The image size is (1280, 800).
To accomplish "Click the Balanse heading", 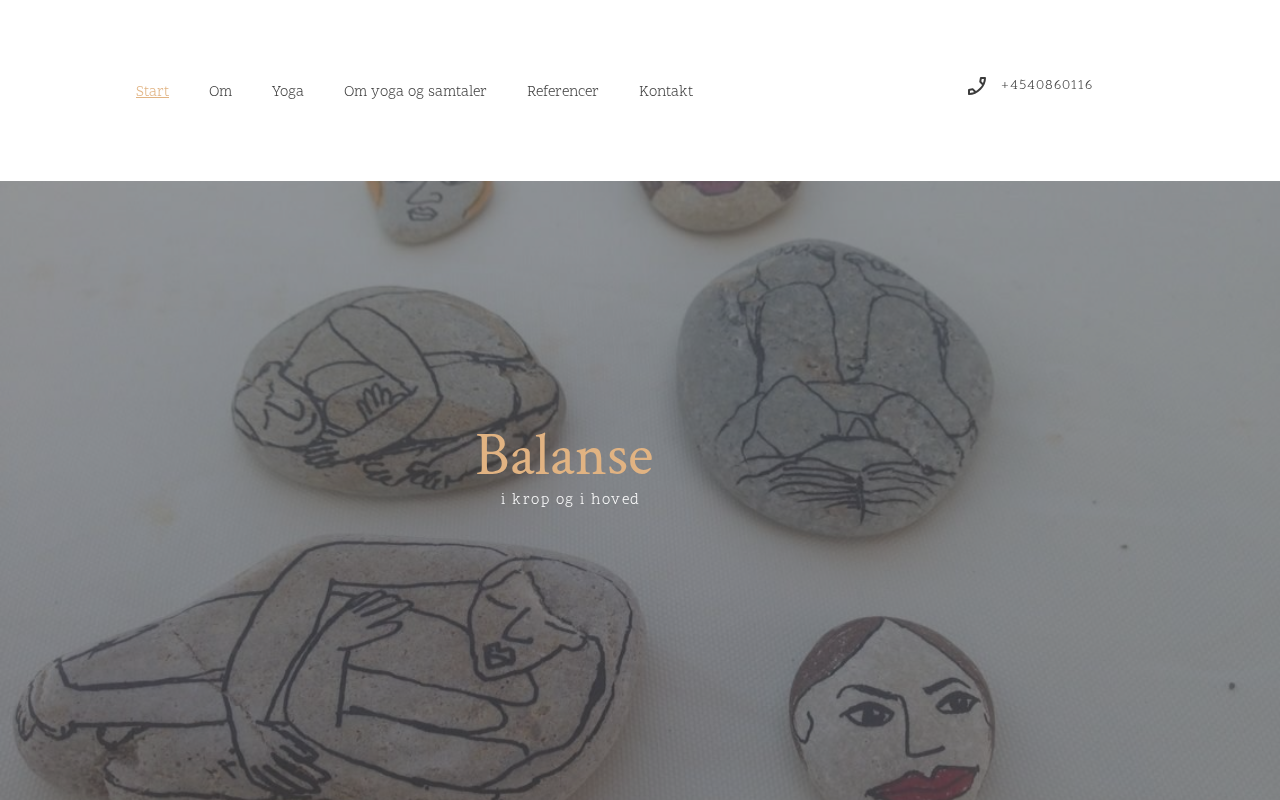I will click(565, 457).
